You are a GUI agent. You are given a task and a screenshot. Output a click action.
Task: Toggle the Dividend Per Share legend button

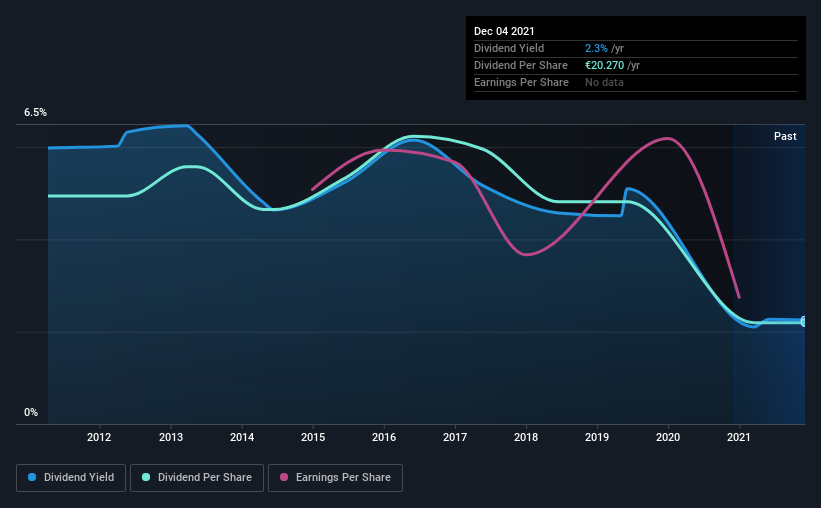pos(197,478)
